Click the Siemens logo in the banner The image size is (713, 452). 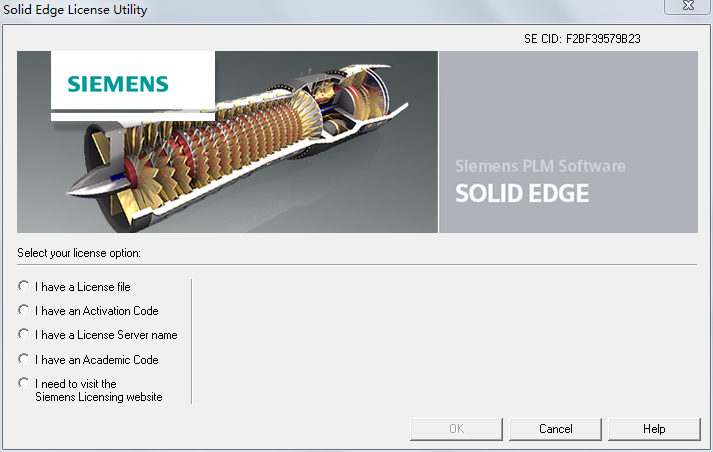point(118,84)
